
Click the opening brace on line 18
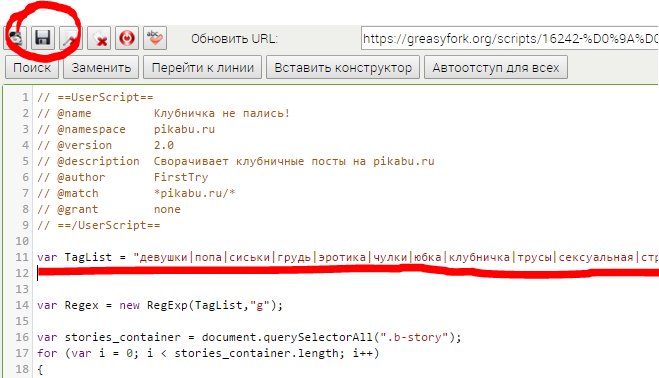tap(40, 369)
